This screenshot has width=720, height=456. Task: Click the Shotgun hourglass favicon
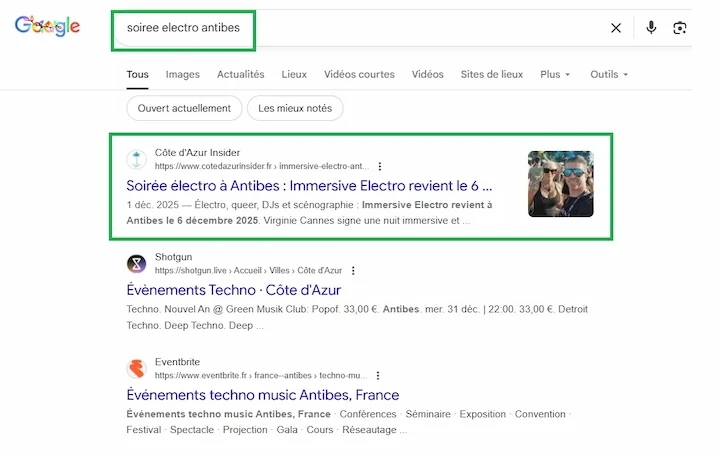136,264
